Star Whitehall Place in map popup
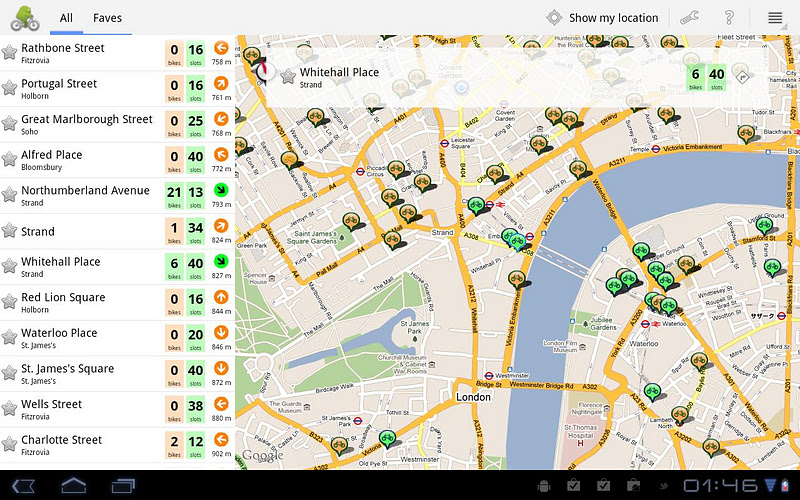The width and height of the screenshot is (800, 500). [x=288, y=77]
